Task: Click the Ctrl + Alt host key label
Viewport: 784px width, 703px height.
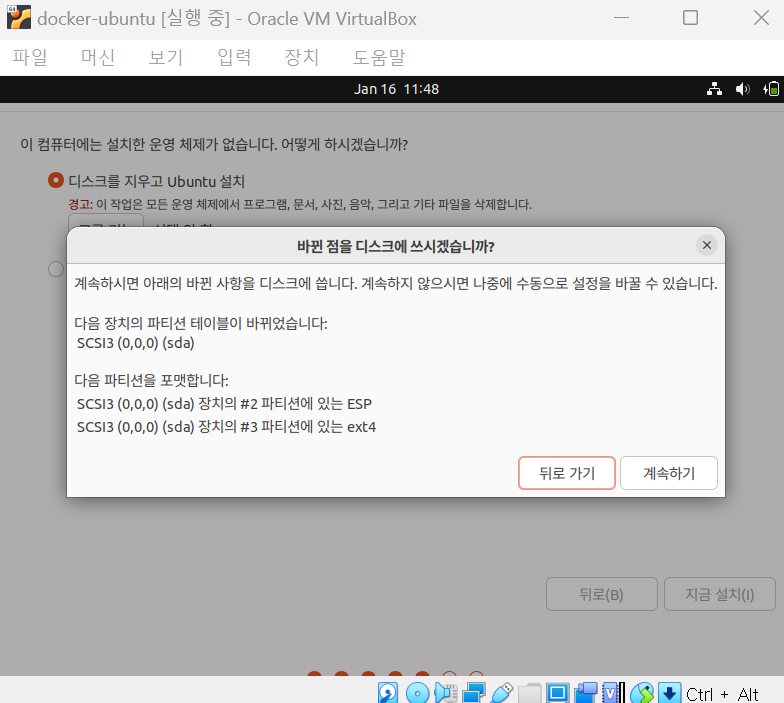Action: pos(722,694)
